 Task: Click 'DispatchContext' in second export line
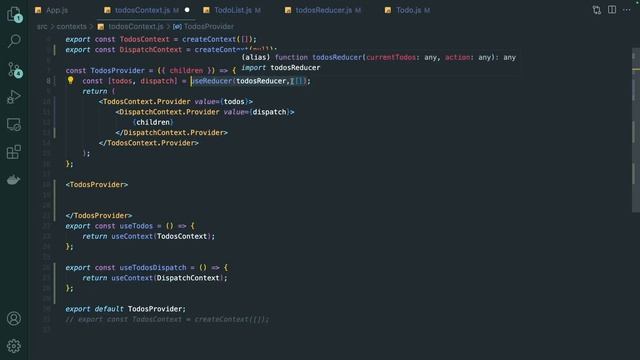click(x=151, y=50)
